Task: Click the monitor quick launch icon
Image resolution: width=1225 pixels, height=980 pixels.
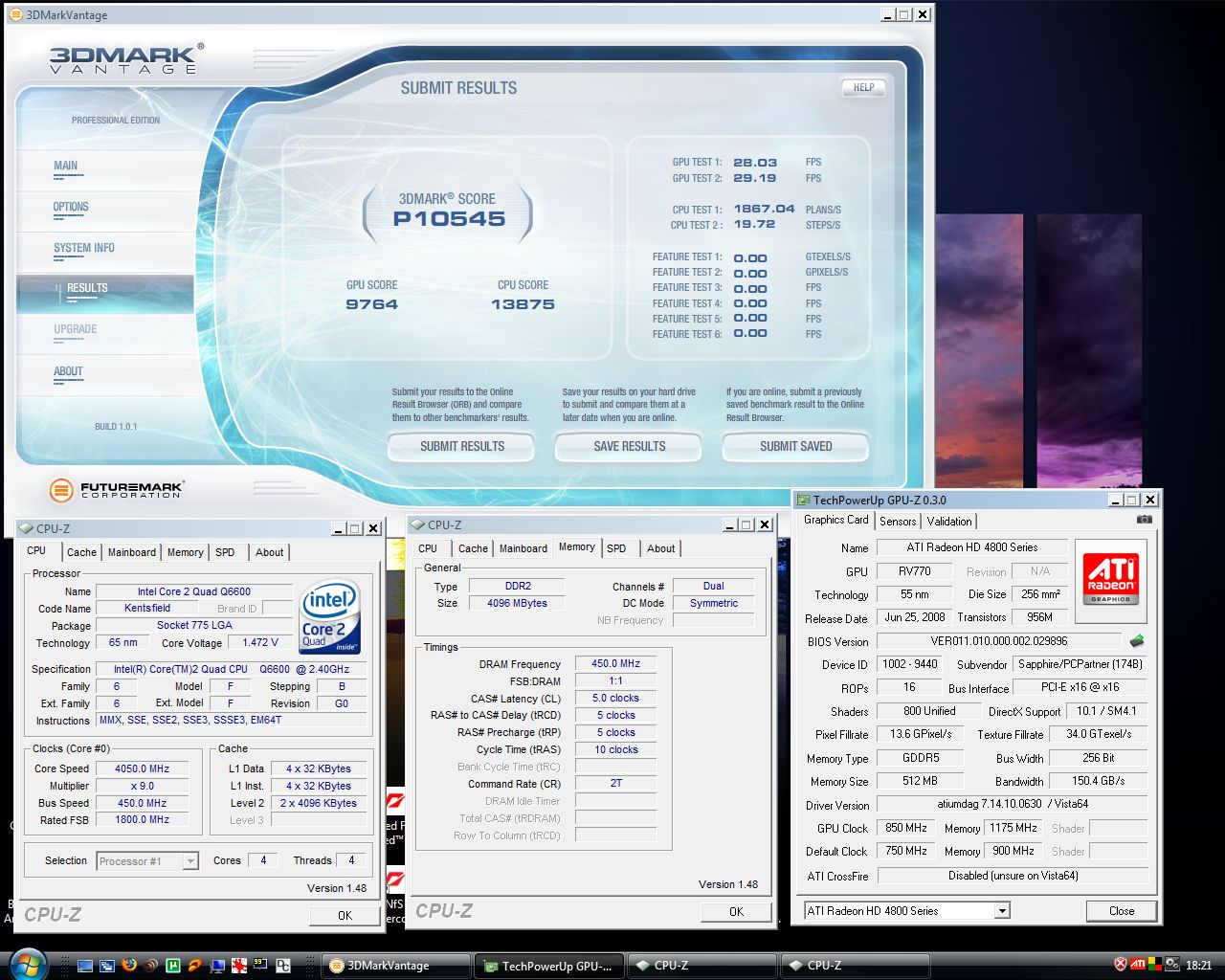Action: (217, 966)
